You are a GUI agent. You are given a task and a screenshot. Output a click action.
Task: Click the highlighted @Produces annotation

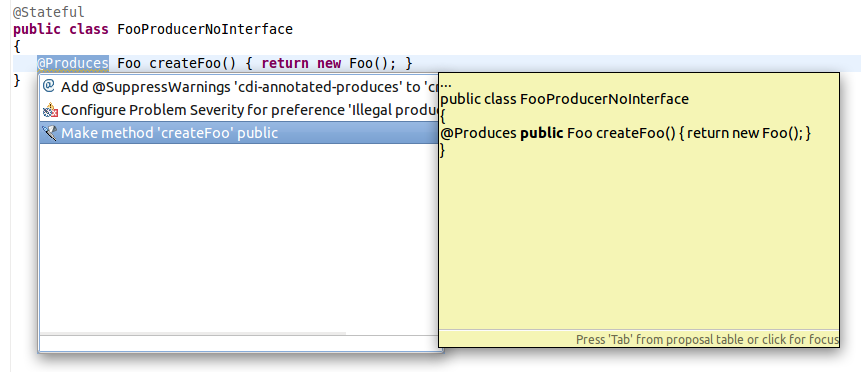click(73, 63)
